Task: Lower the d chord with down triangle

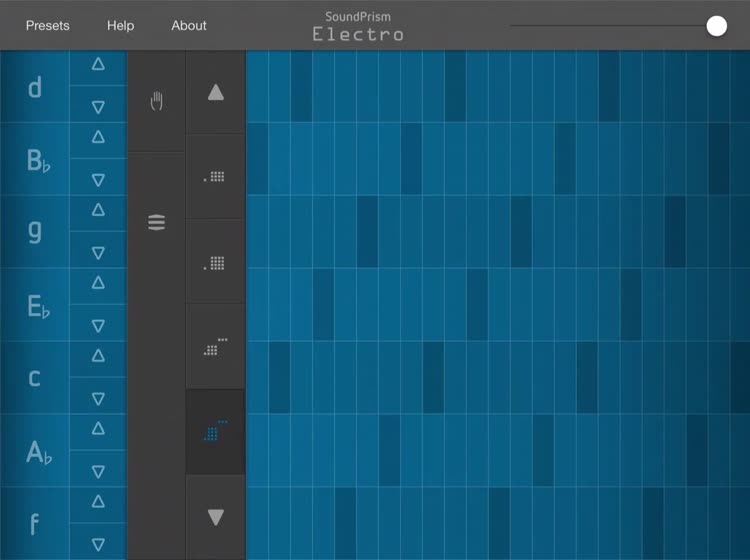Action: 98,107
